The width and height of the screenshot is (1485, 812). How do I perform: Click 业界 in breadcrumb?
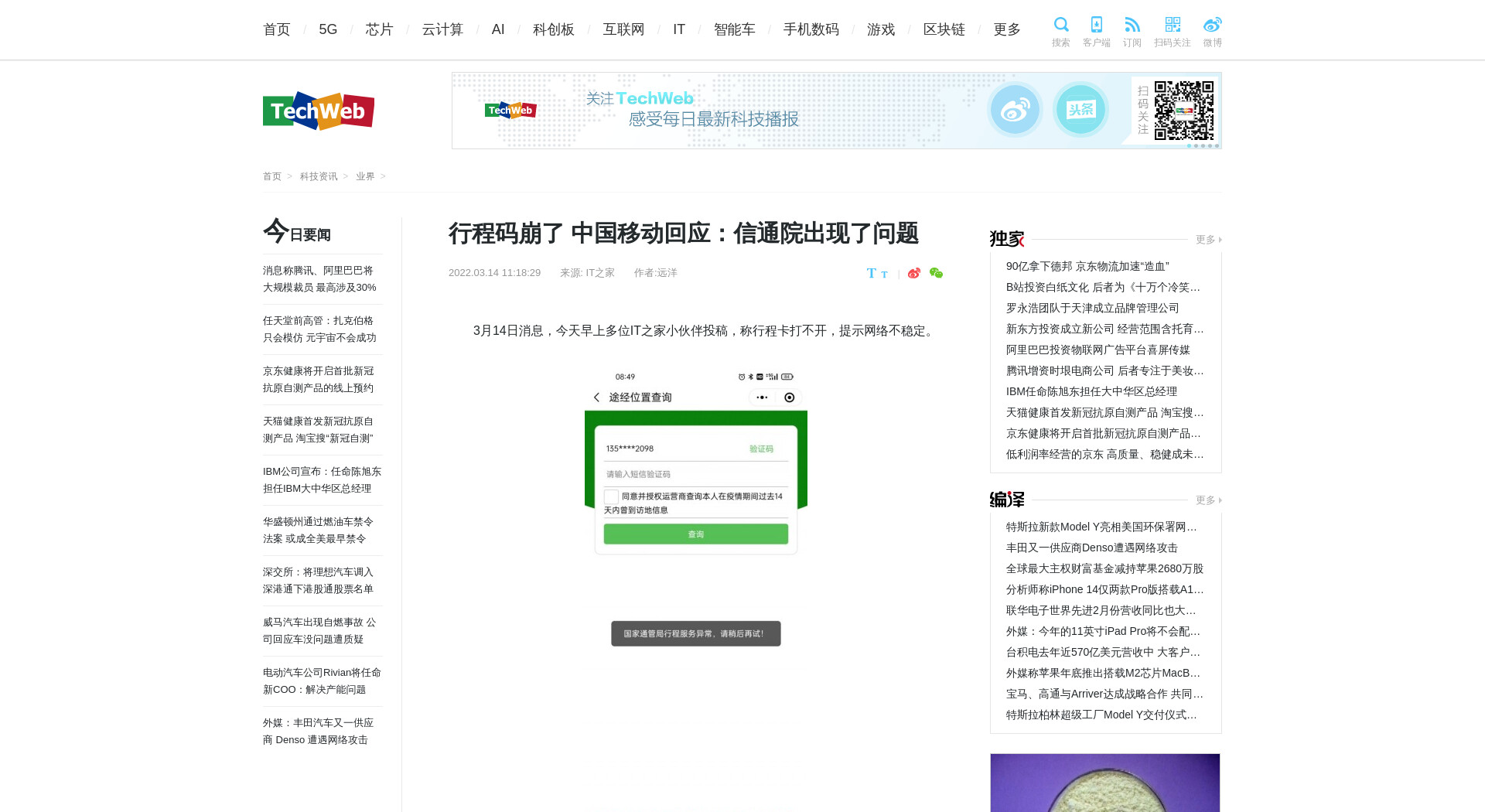pos(365,176)
